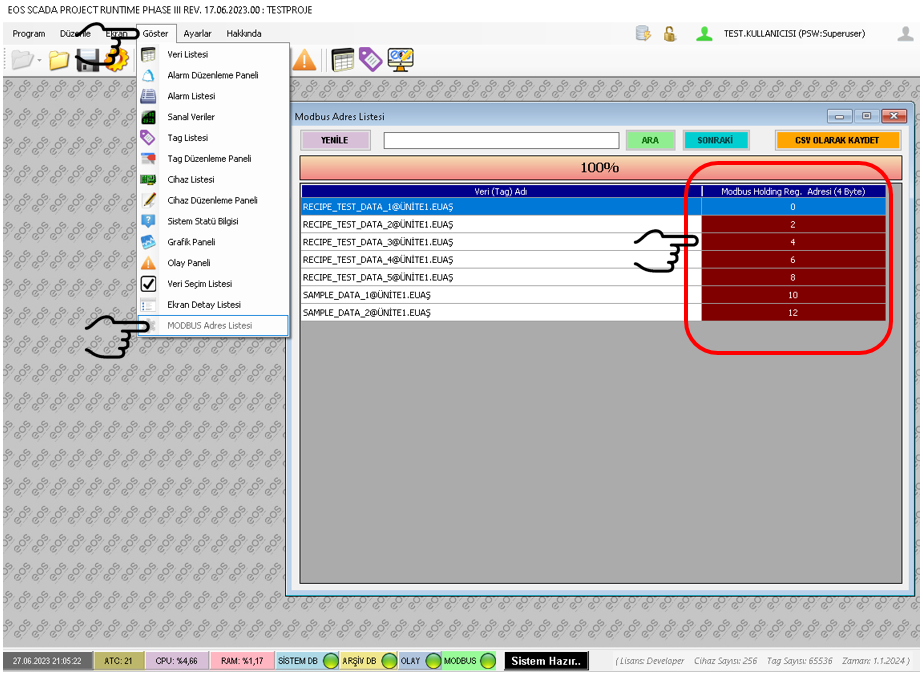
Task: Maximize the Modbus Adres Listesi window
Action: click(x=866, y=116)
